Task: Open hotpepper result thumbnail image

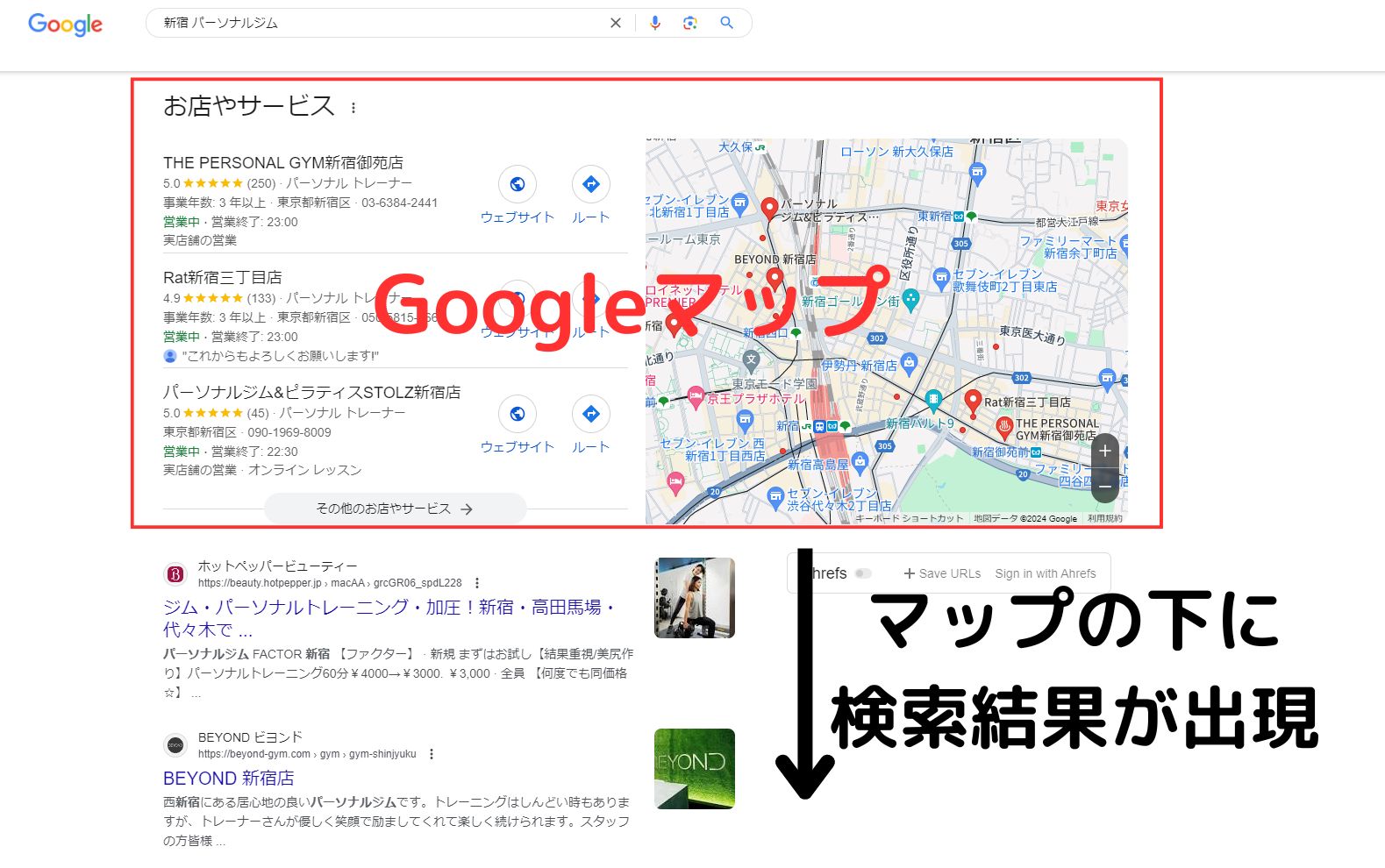Action: 695,597
